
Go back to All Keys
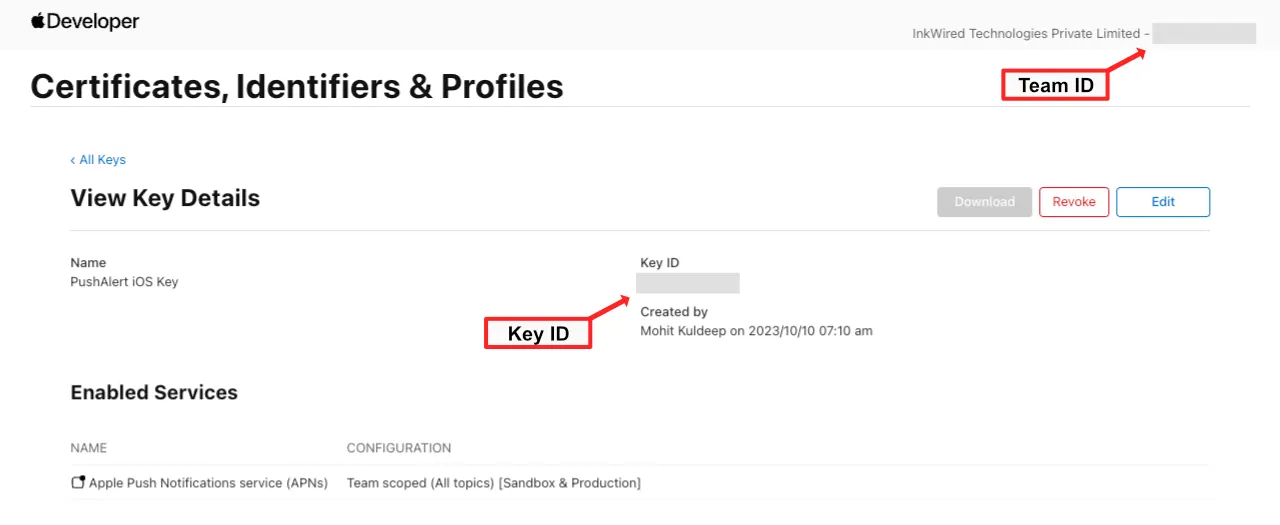[102, 160]
